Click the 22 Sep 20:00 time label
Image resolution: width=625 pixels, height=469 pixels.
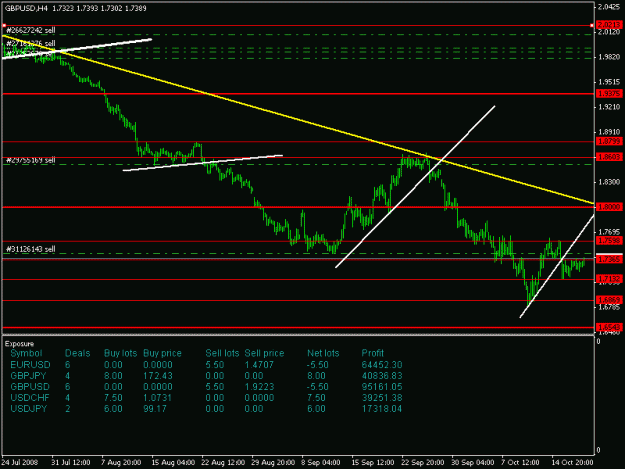423,462
